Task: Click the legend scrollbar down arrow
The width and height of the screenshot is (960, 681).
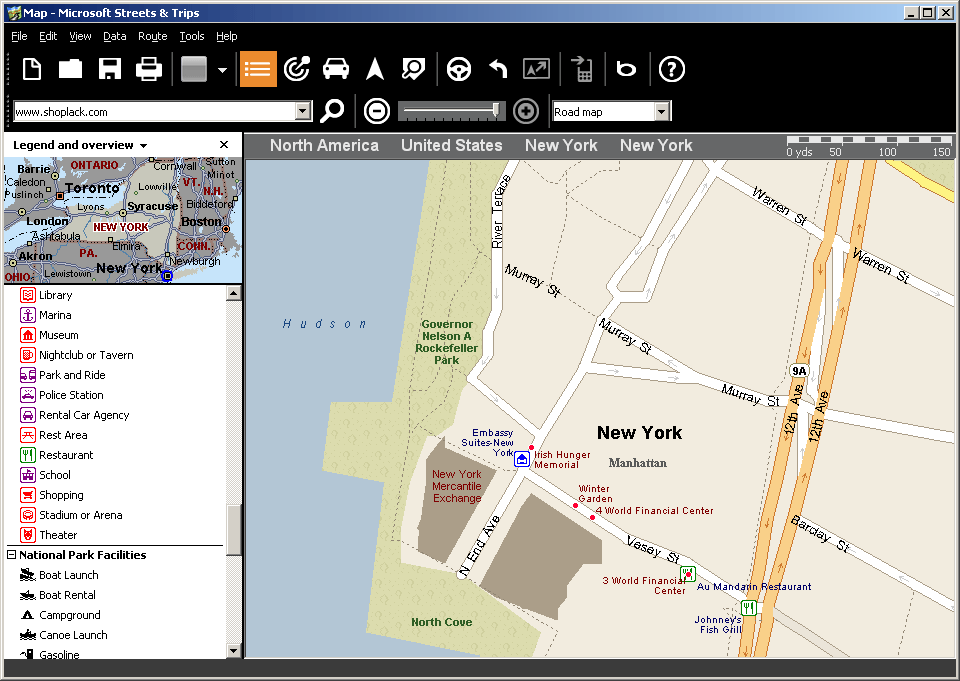Action: [x=233, y=650]
